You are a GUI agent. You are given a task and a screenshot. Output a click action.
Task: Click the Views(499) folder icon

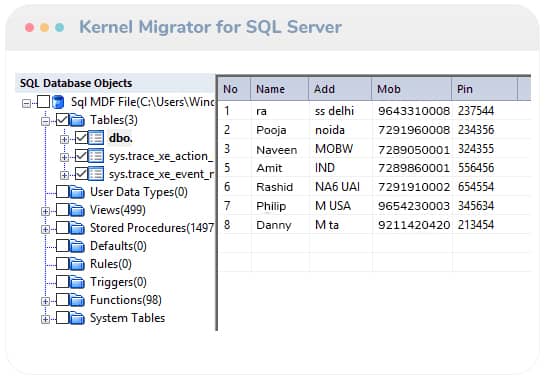[x=77, y=210]
